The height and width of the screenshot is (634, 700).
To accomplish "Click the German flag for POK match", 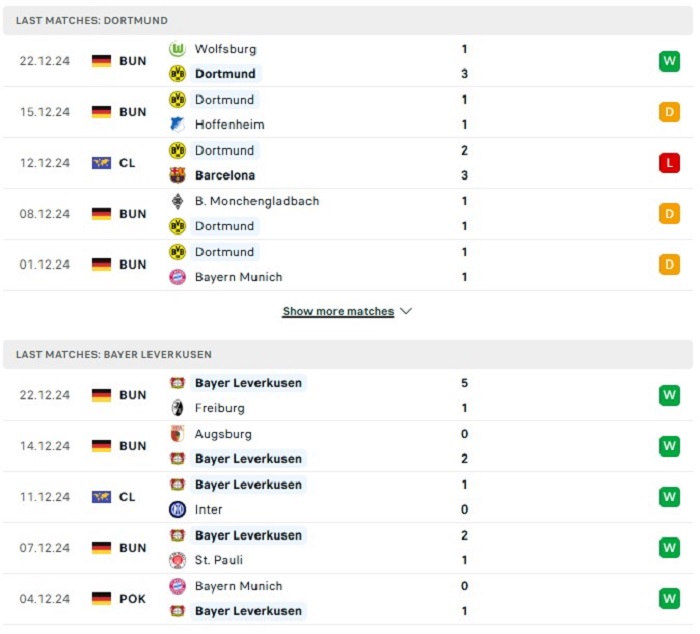I will point(101,598).
